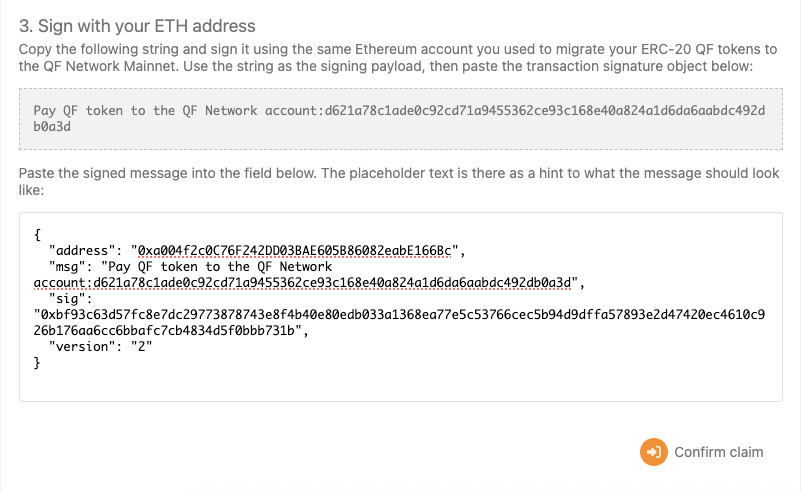Click the opening curly brace in the textarea

[x=37, y=234]
